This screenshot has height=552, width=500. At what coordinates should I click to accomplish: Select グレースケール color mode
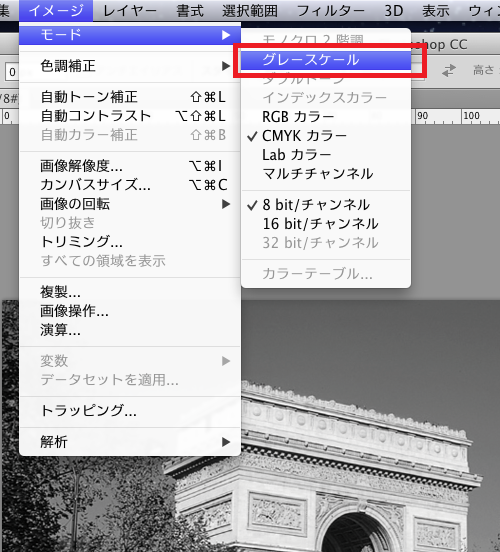[x=326, y=60]
